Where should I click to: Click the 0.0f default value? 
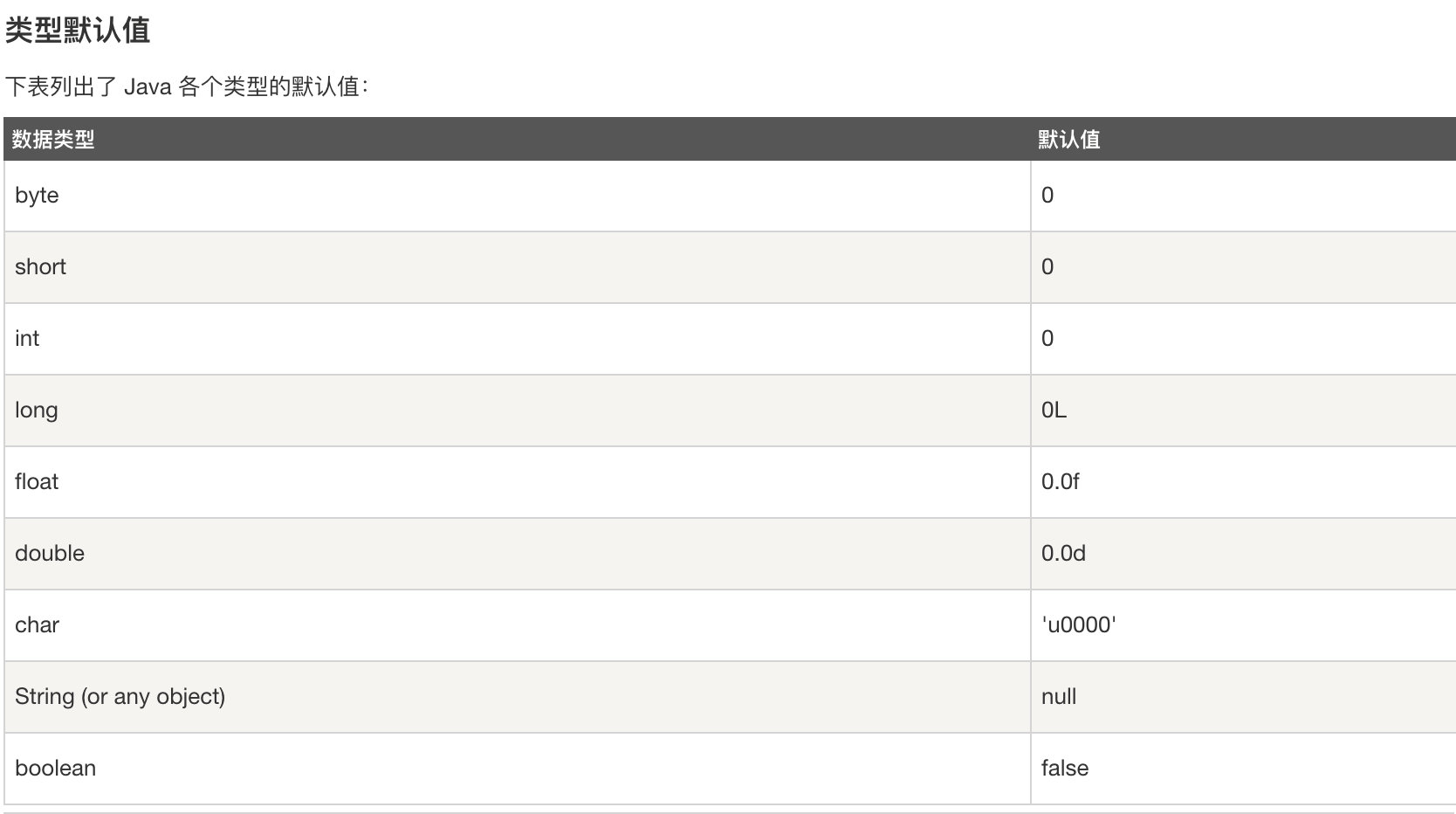(1060, 482)
